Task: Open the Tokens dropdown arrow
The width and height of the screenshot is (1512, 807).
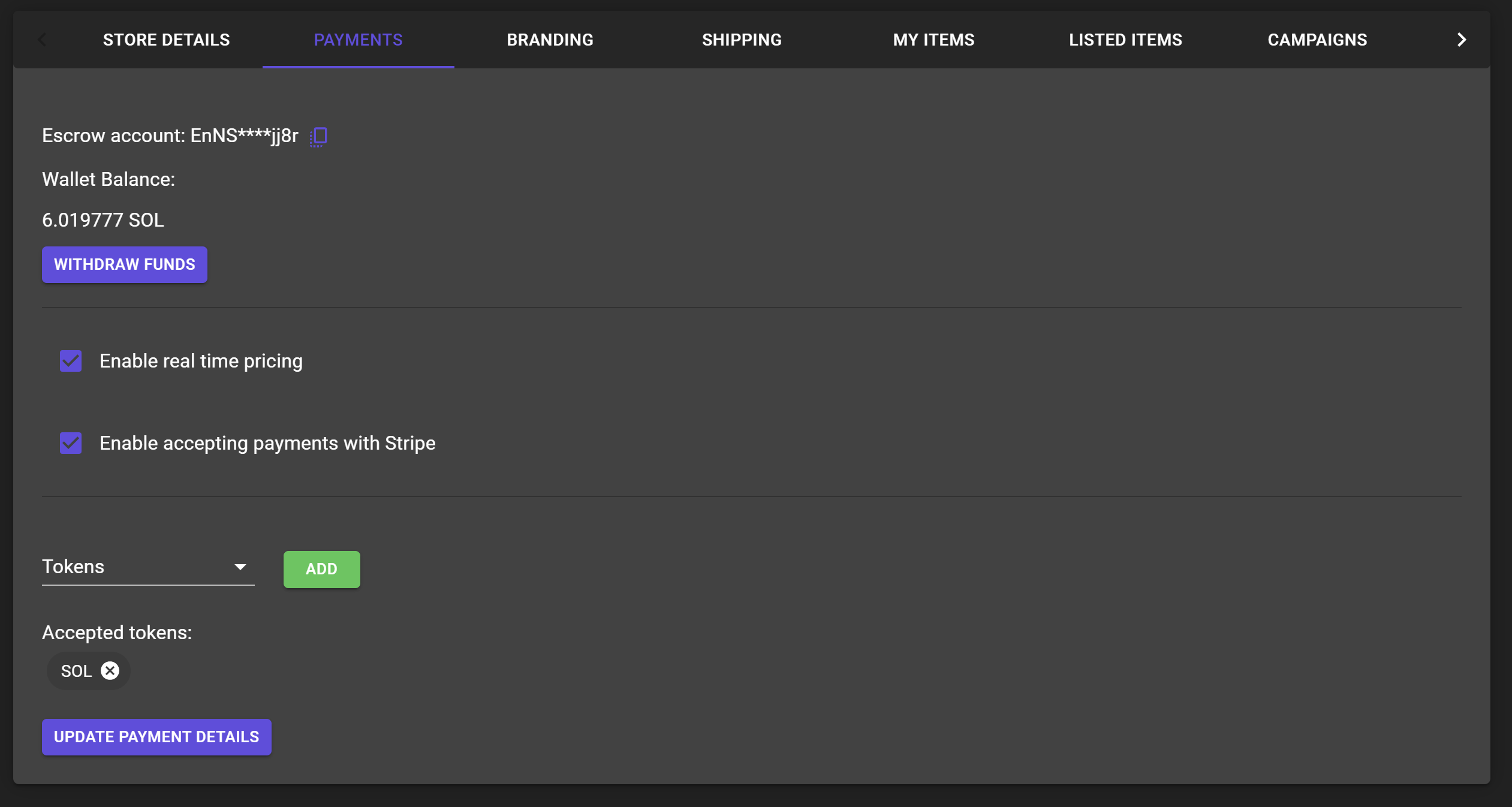Action: 240,567
